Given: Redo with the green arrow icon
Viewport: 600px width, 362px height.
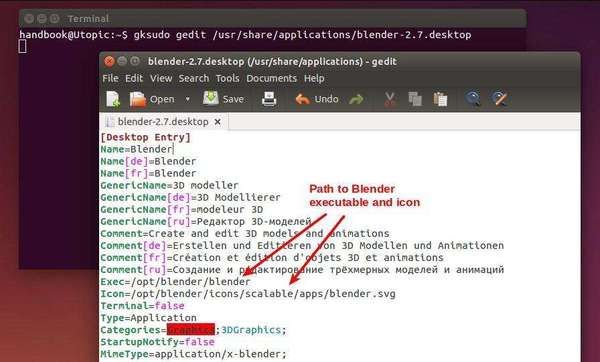Looking at the screenshot, I should tap(356, 99).
